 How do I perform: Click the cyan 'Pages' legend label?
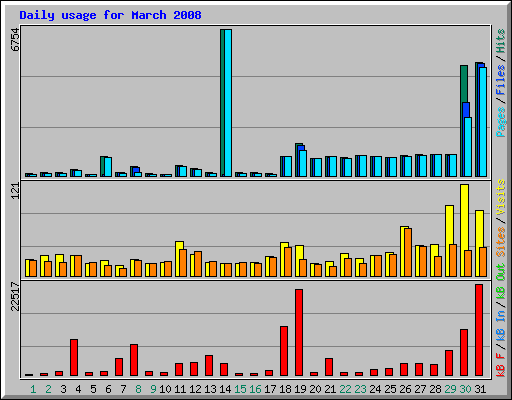[x=500, y=122]
